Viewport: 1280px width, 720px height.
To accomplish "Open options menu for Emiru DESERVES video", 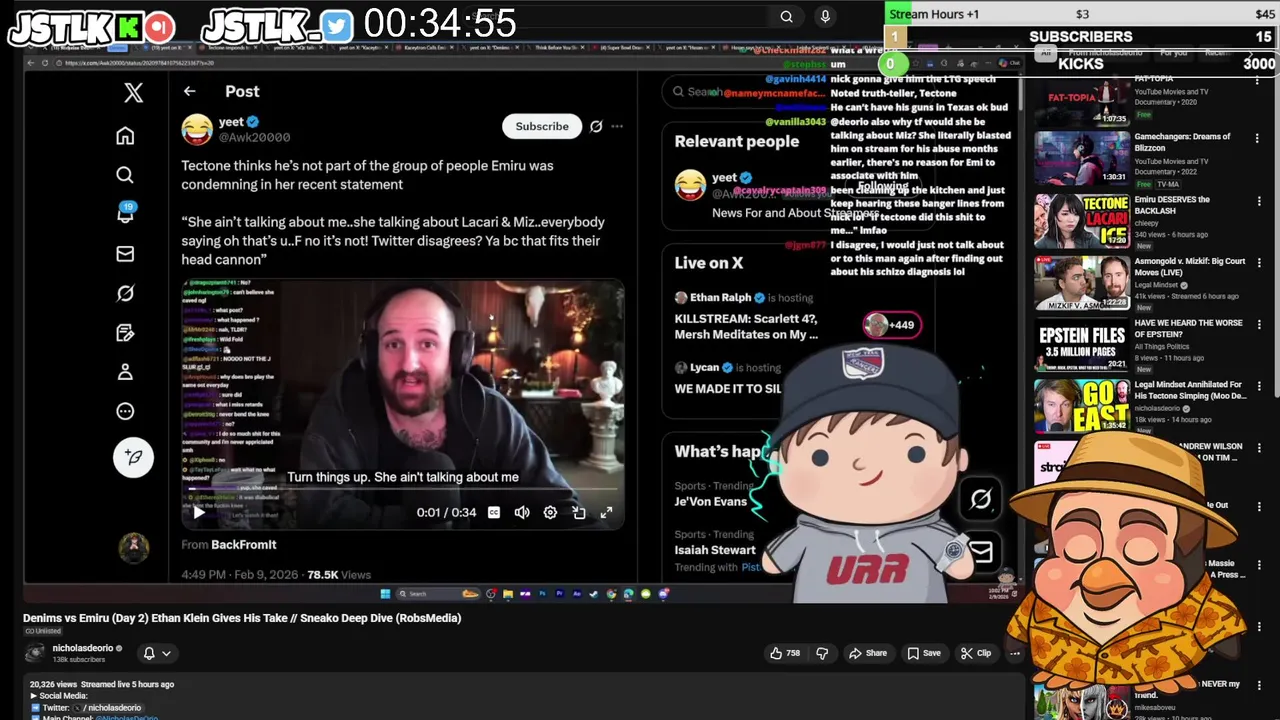I will coord(1258,200).
